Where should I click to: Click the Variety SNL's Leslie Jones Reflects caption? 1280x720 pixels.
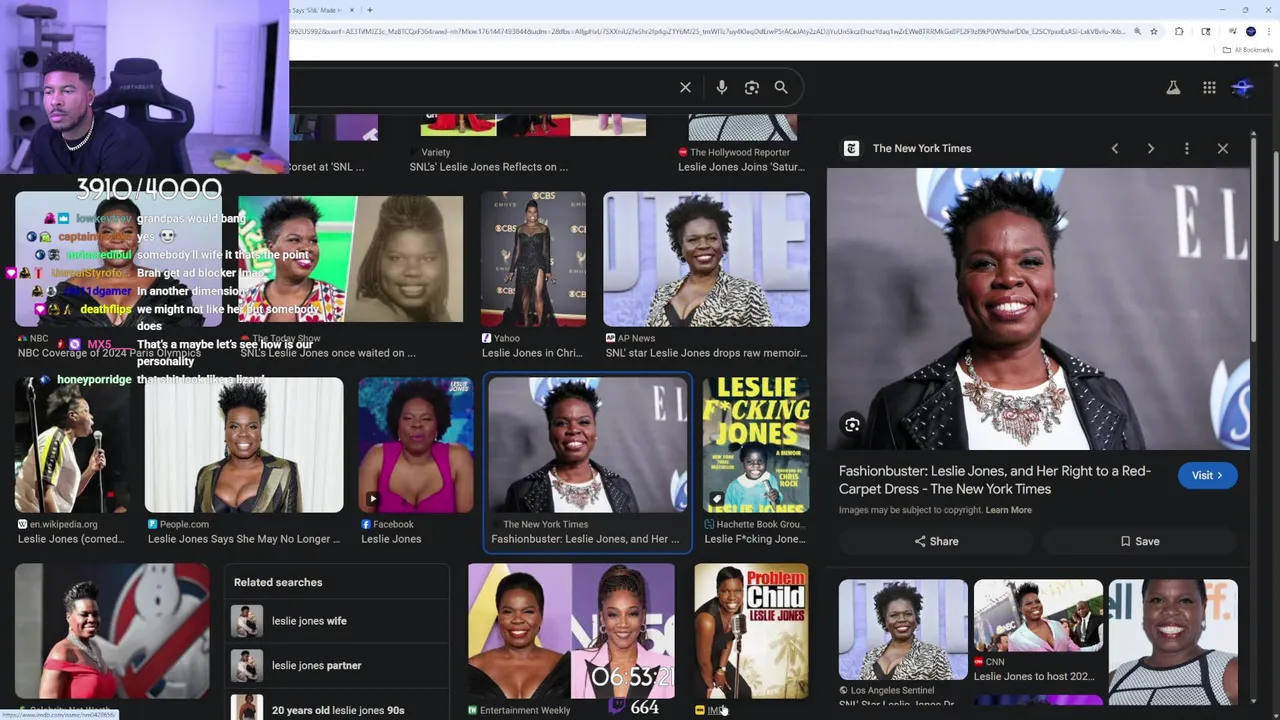(x=488, y=167)
